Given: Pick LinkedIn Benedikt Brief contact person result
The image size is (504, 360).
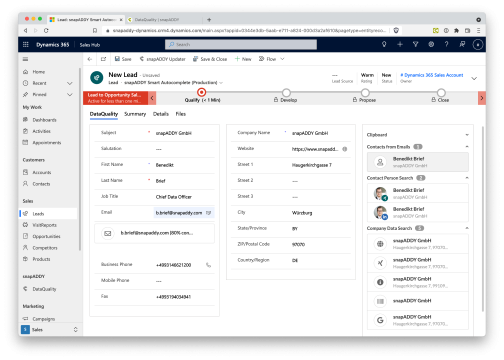Looking at the screenshot, I should pos(418,212).
